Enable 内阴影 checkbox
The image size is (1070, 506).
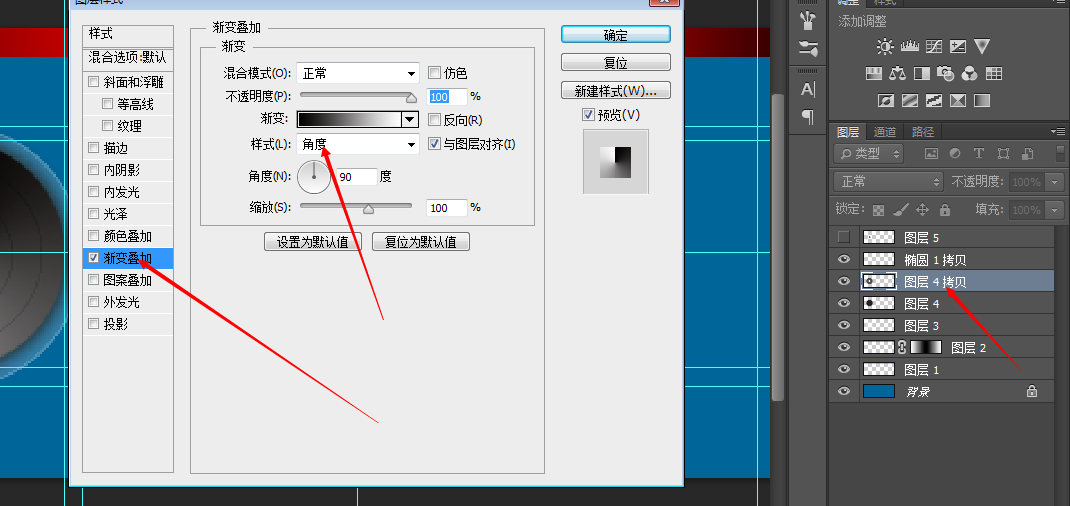[94, 170]
